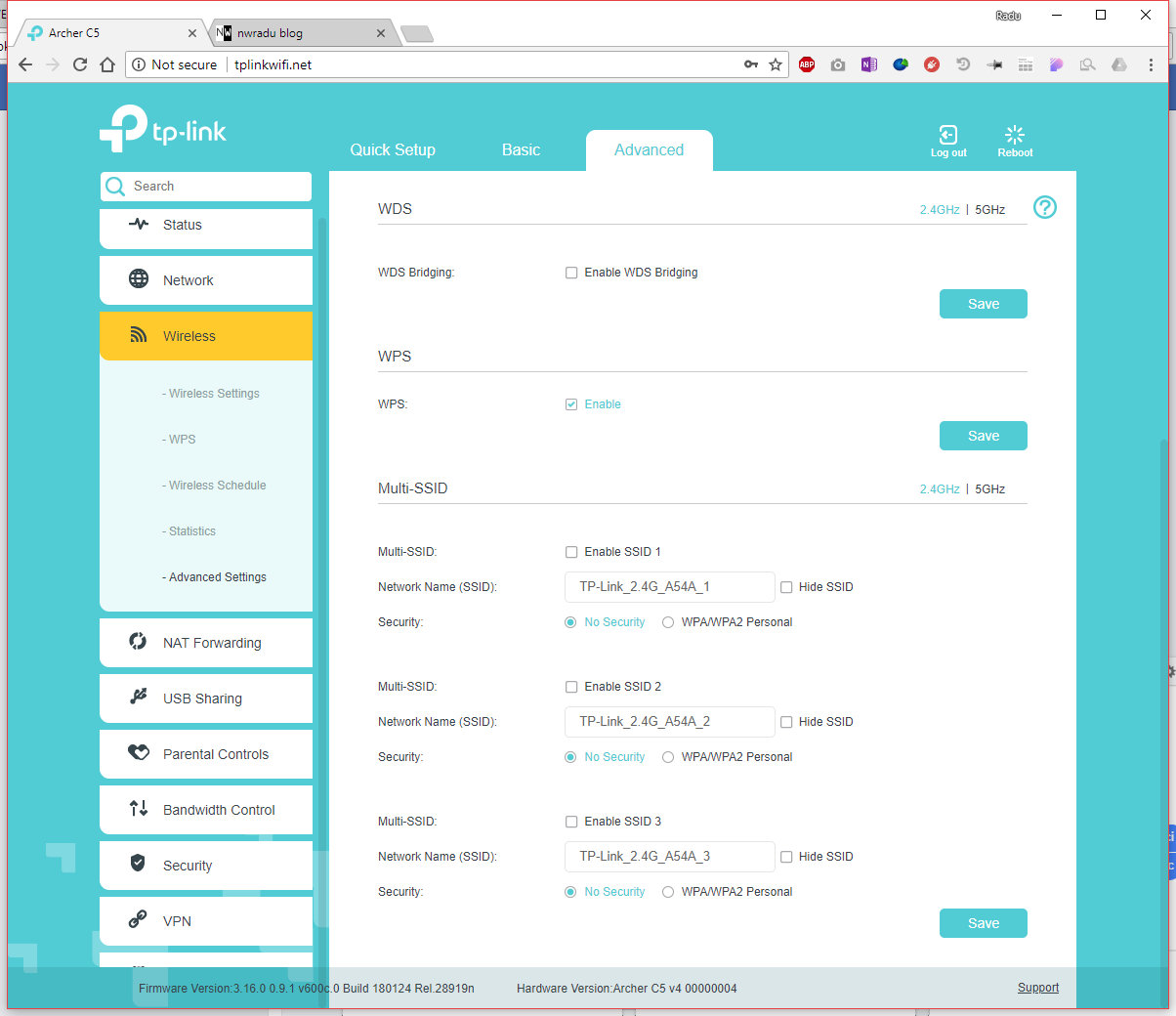Select WPA/WPA2 Personal for SSID 3
The image size is (1176, 1016).
(668, 892)
